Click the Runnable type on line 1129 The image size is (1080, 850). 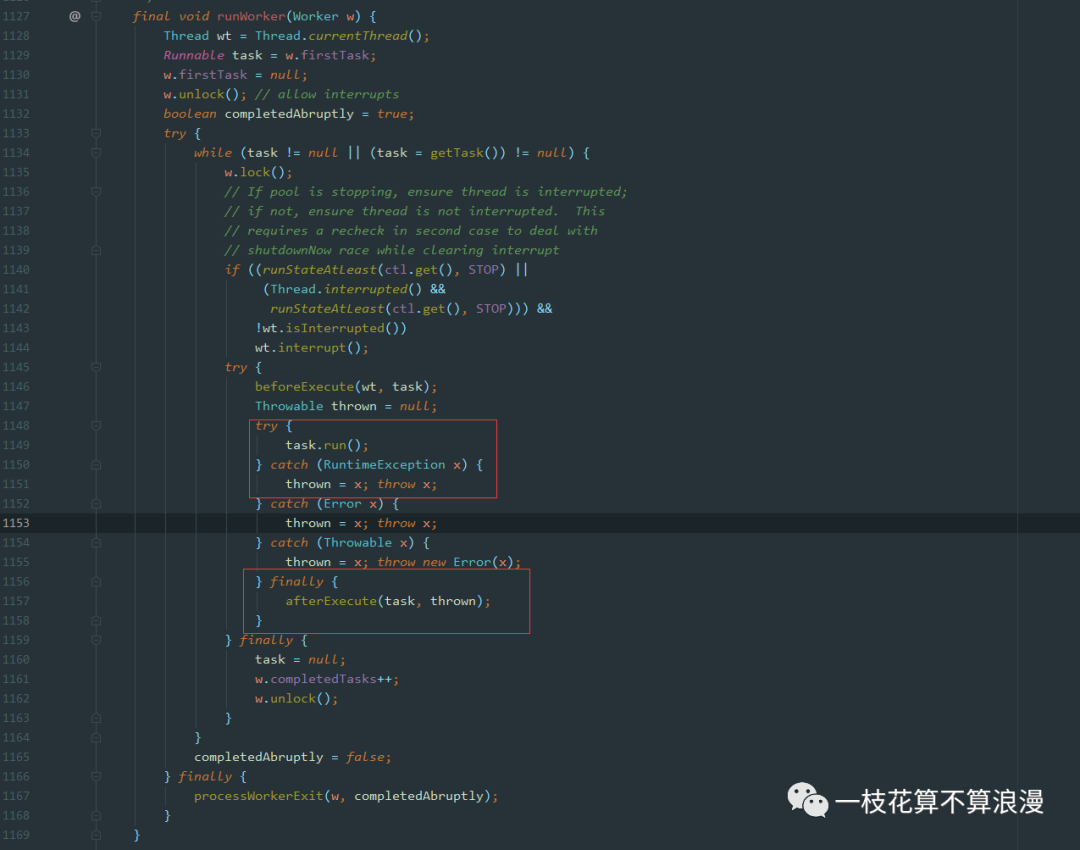click(194, 55)
